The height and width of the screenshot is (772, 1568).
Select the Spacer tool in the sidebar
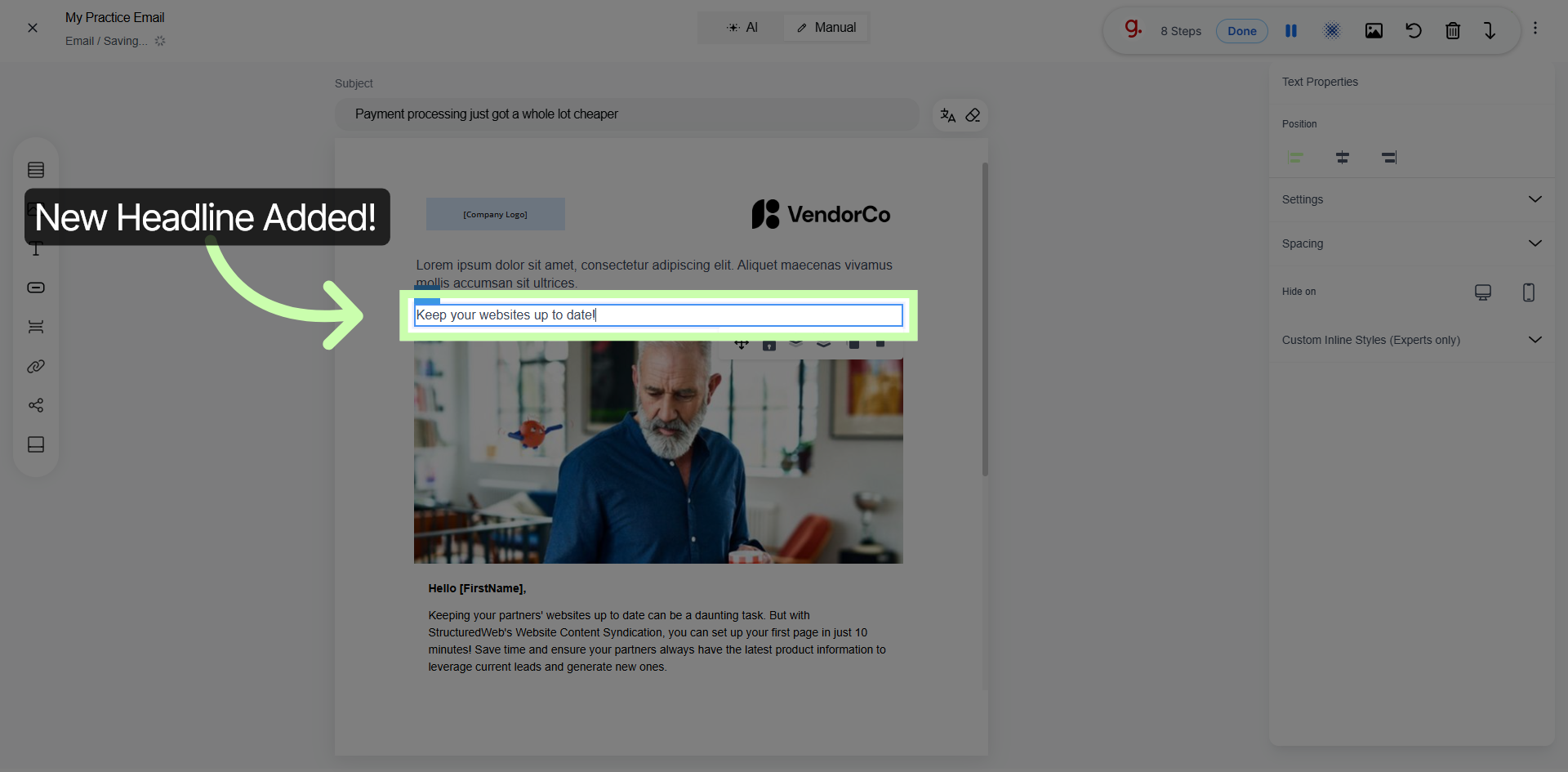[x=36, y=327]
